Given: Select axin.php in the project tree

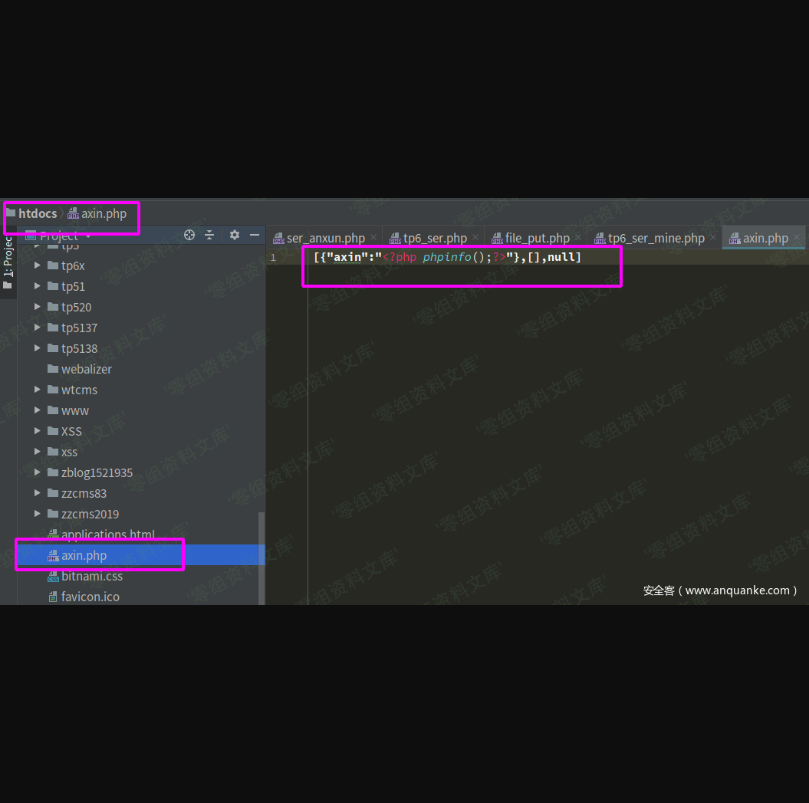Looking at the screenshot, I should [x=84, y=556].
